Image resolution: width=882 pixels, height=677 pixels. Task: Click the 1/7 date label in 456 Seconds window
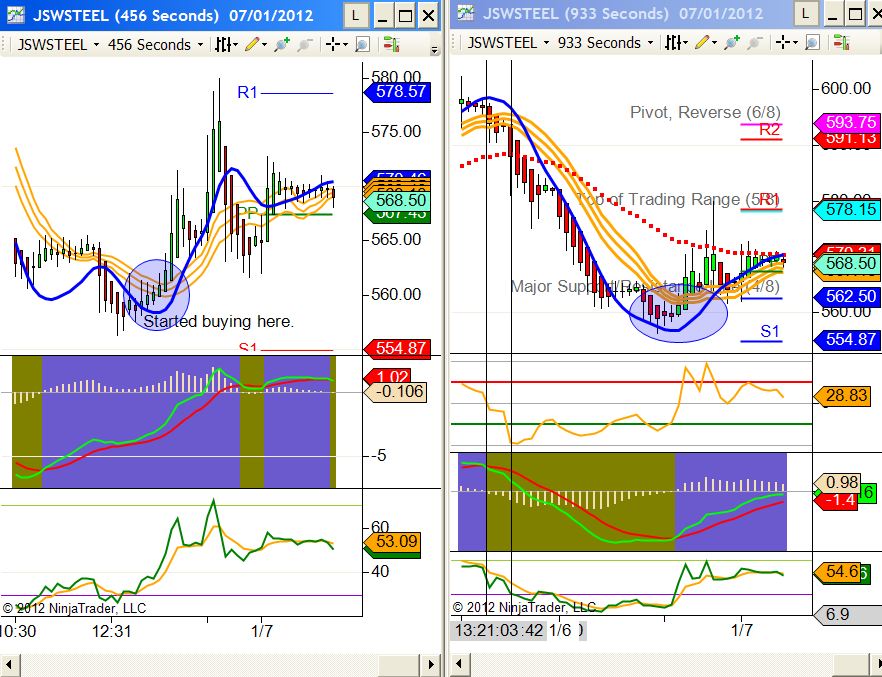[262, 631]
